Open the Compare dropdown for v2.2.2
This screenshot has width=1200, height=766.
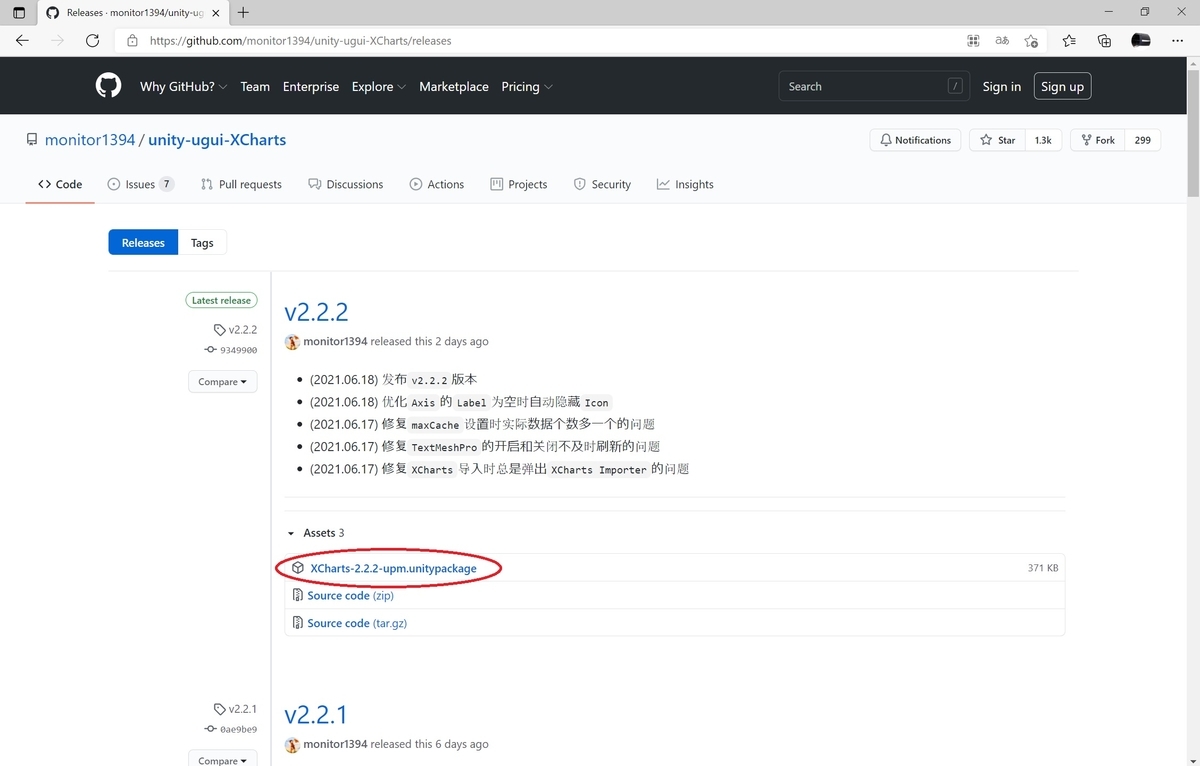point(222,381)
